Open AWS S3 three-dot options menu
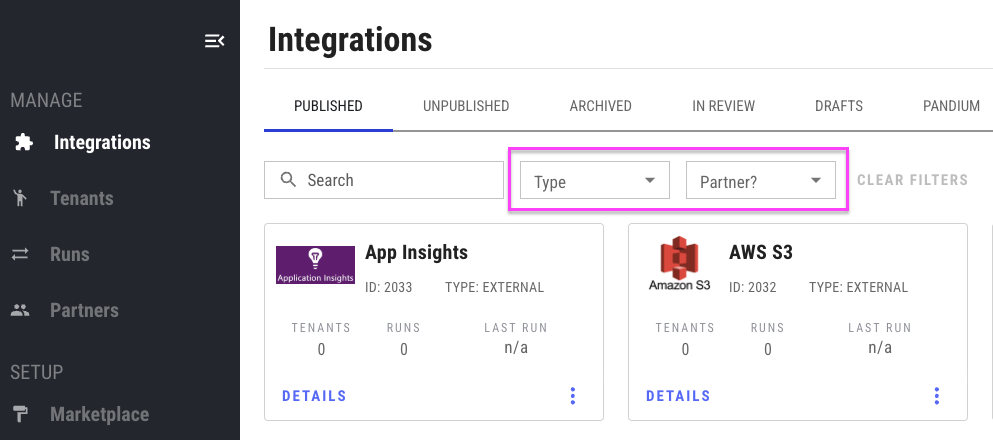The width and height of the screenshot is (993, 440). (x=937, y=396)
